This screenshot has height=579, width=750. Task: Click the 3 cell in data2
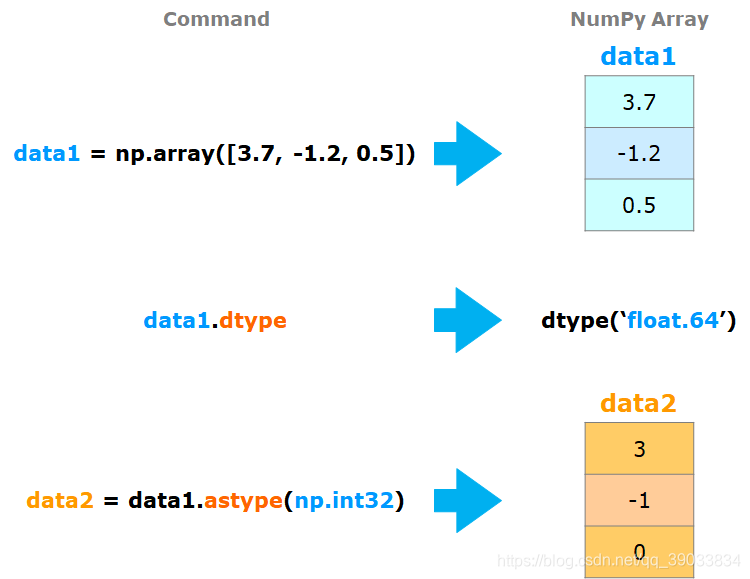point(639,448)
